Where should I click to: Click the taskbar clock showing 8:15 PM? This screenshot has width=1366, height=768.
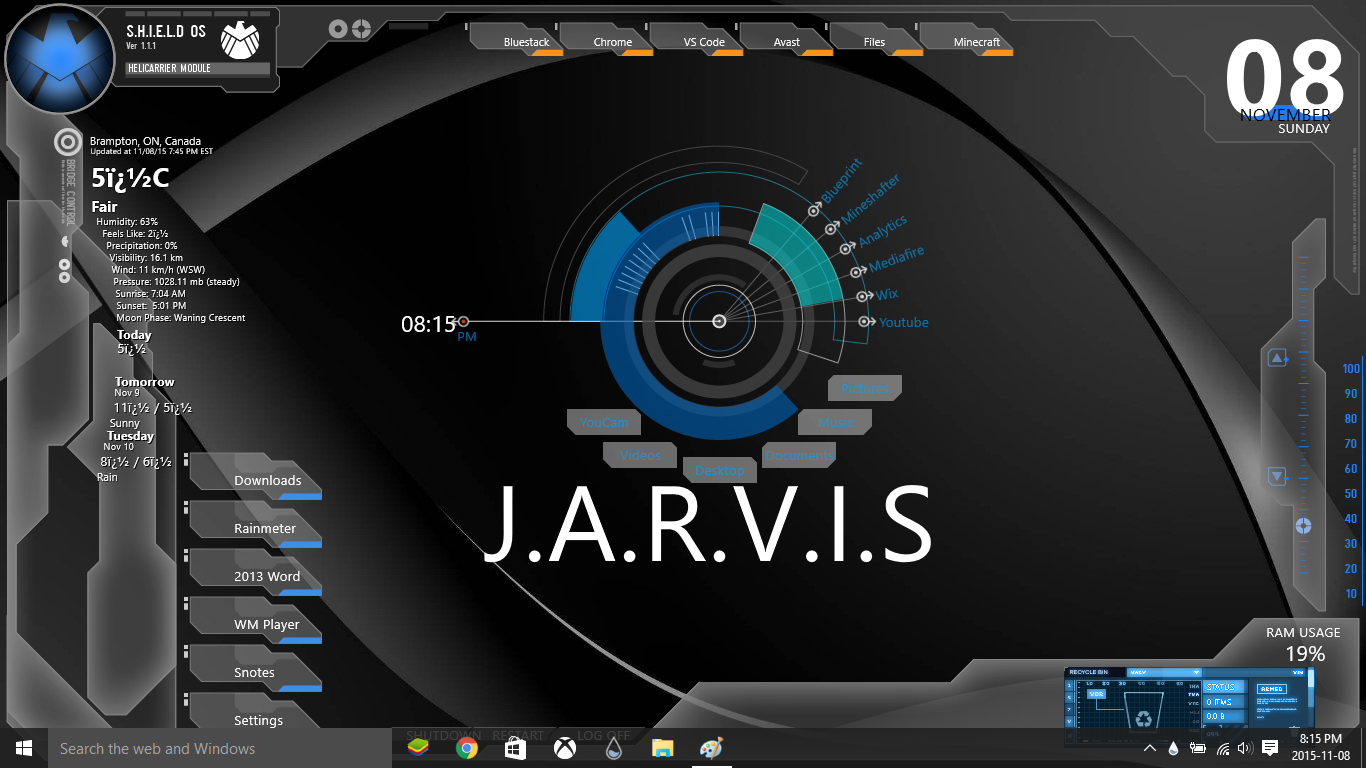click(x=1321, y=747)
